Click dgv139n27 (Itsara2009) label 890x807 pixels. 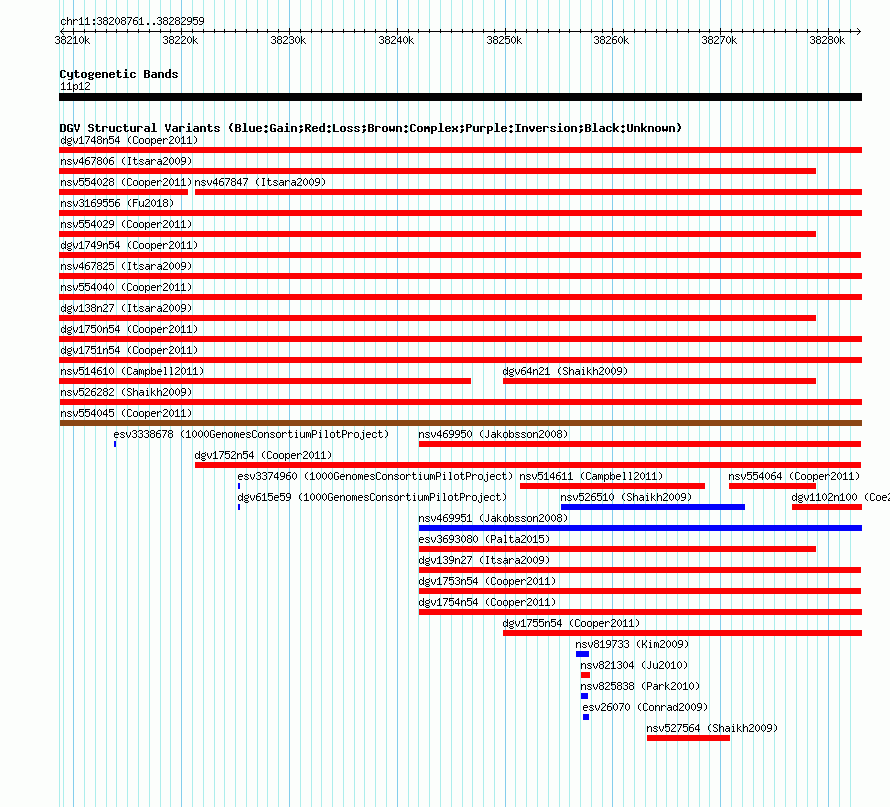tap(484, 560)
